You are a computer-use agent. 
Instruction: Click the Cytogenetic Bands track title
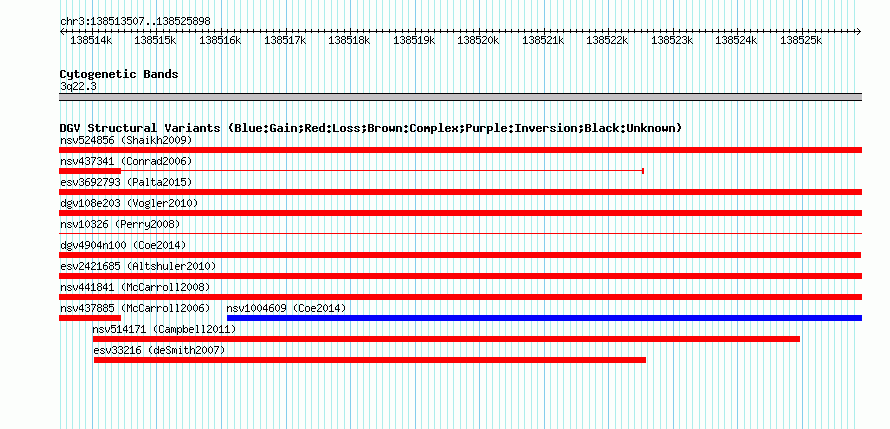point(119,74)
